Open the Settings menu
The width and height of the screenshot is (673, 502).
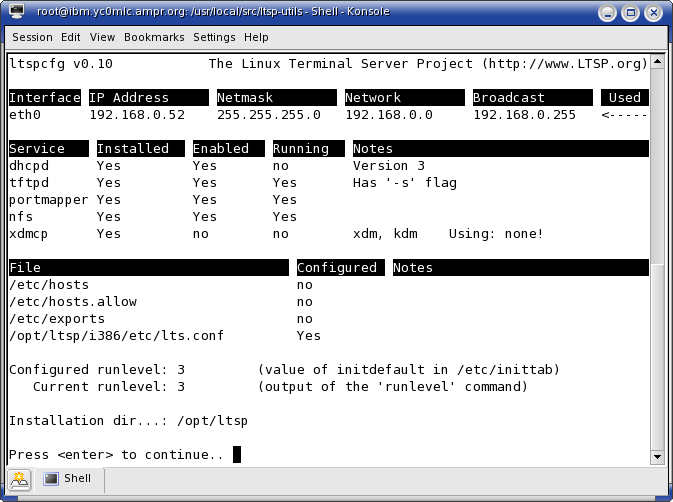[214, 37]
